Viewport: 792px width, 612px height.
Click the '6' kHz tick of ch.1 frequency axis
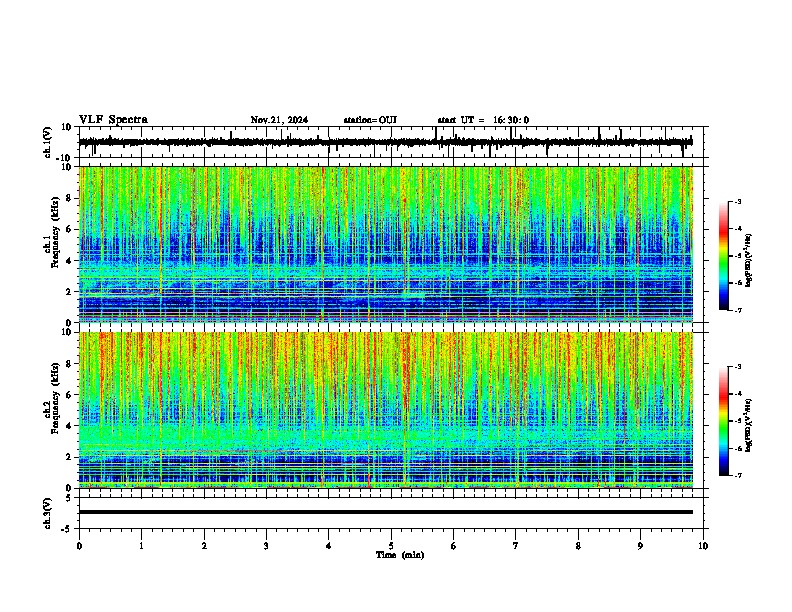coord(69,230)
